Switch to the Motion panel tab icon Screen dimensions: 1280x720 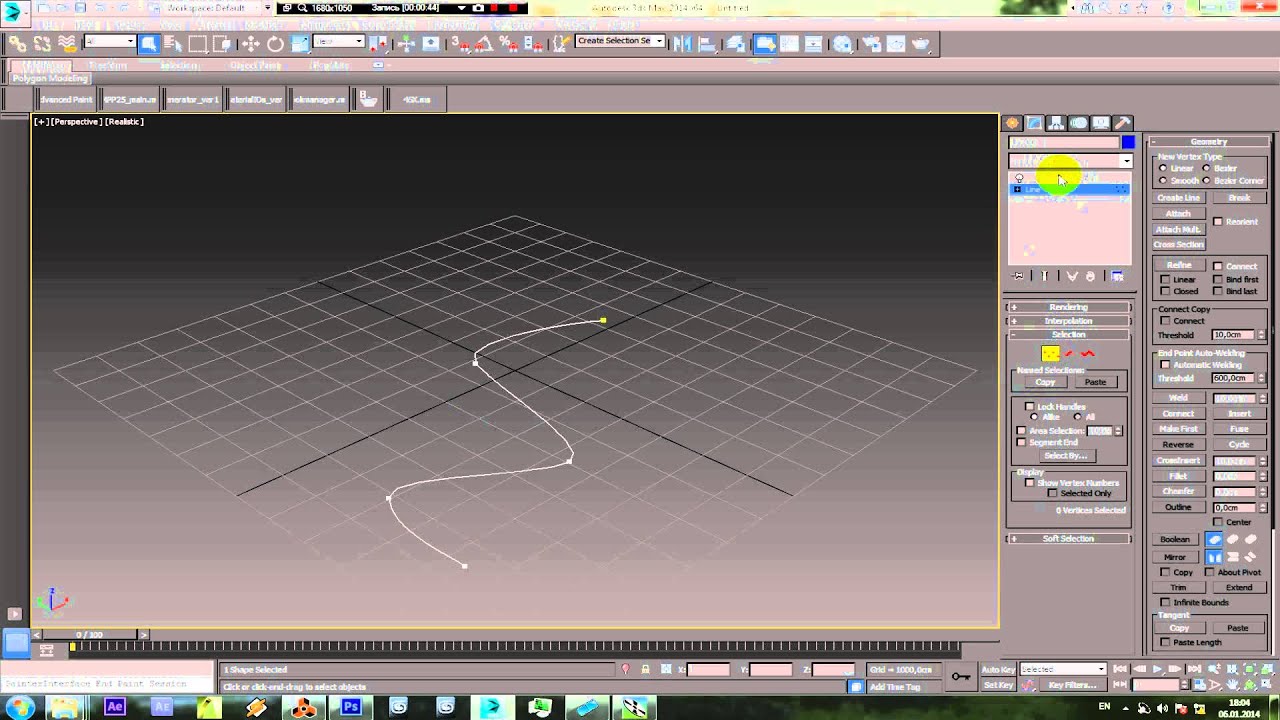coord(1078,123)
